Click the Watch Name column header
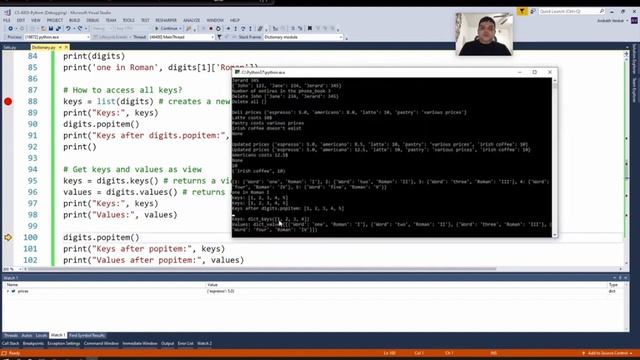Viewport: 640px width, 360px height. (12, 285)
